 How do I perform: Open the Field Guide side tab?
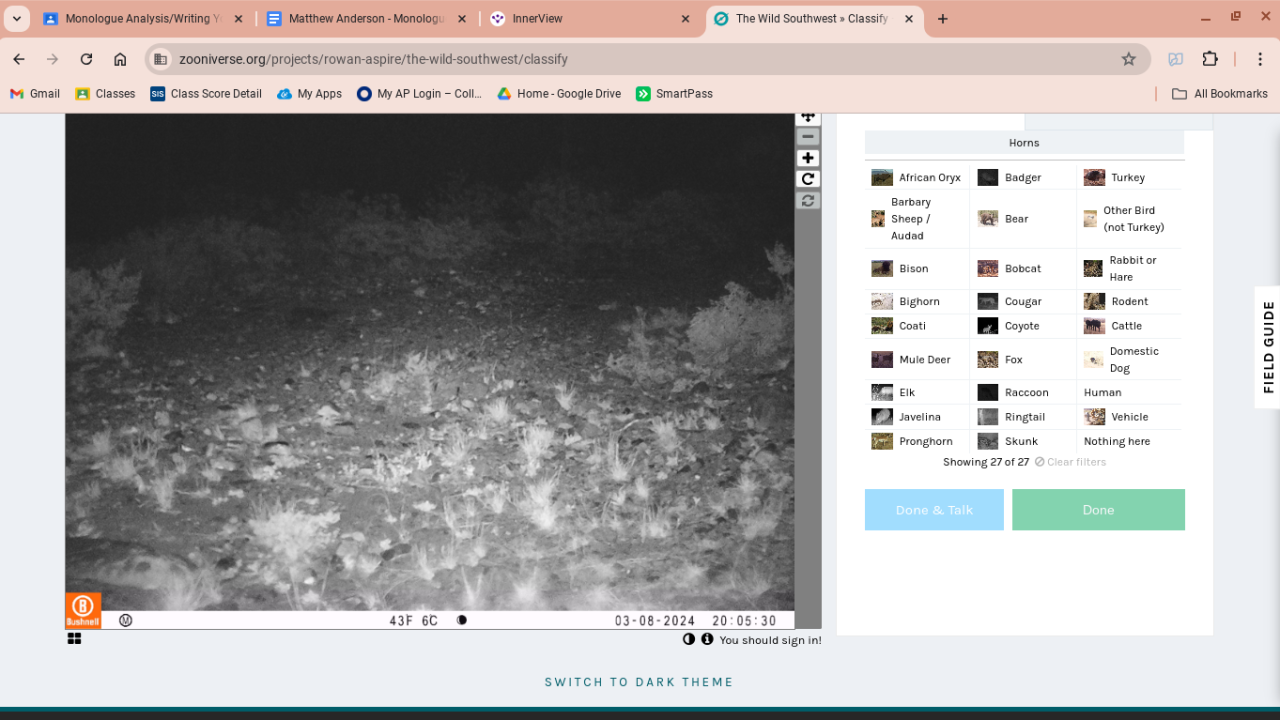[x=1268, y=347]
